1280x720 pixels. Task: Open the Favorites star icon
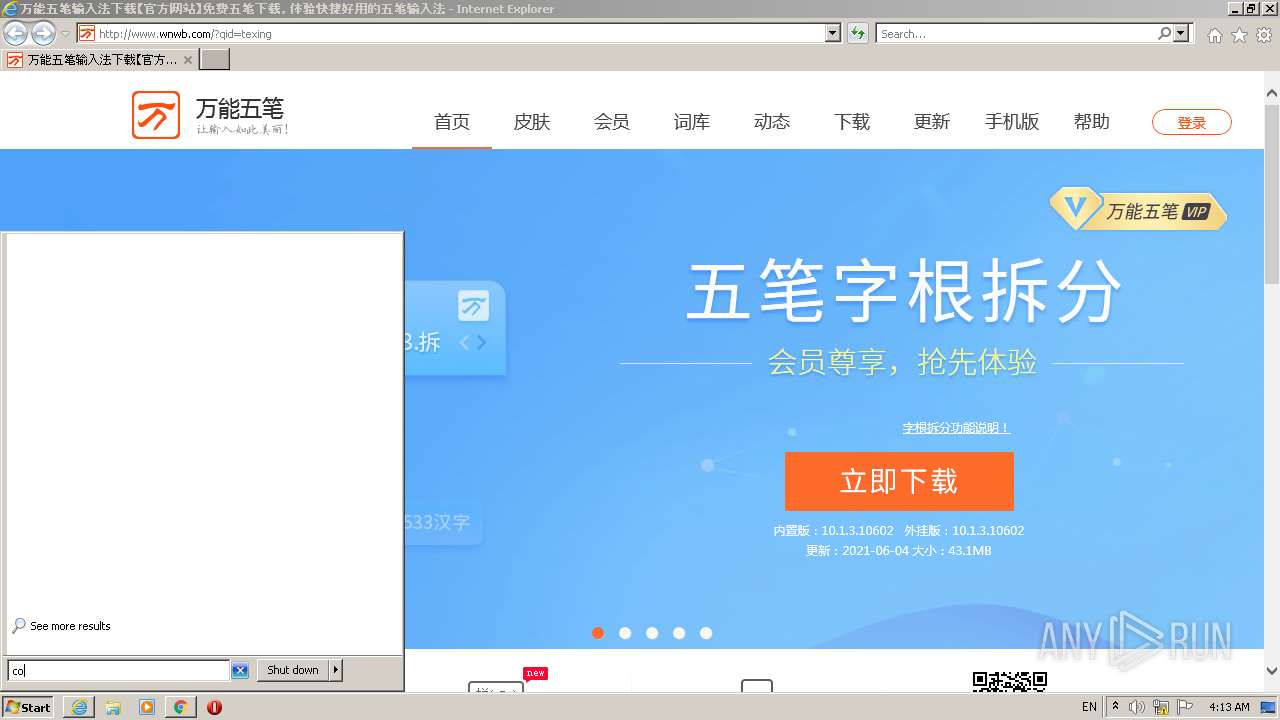click(x=1239, y=35)
